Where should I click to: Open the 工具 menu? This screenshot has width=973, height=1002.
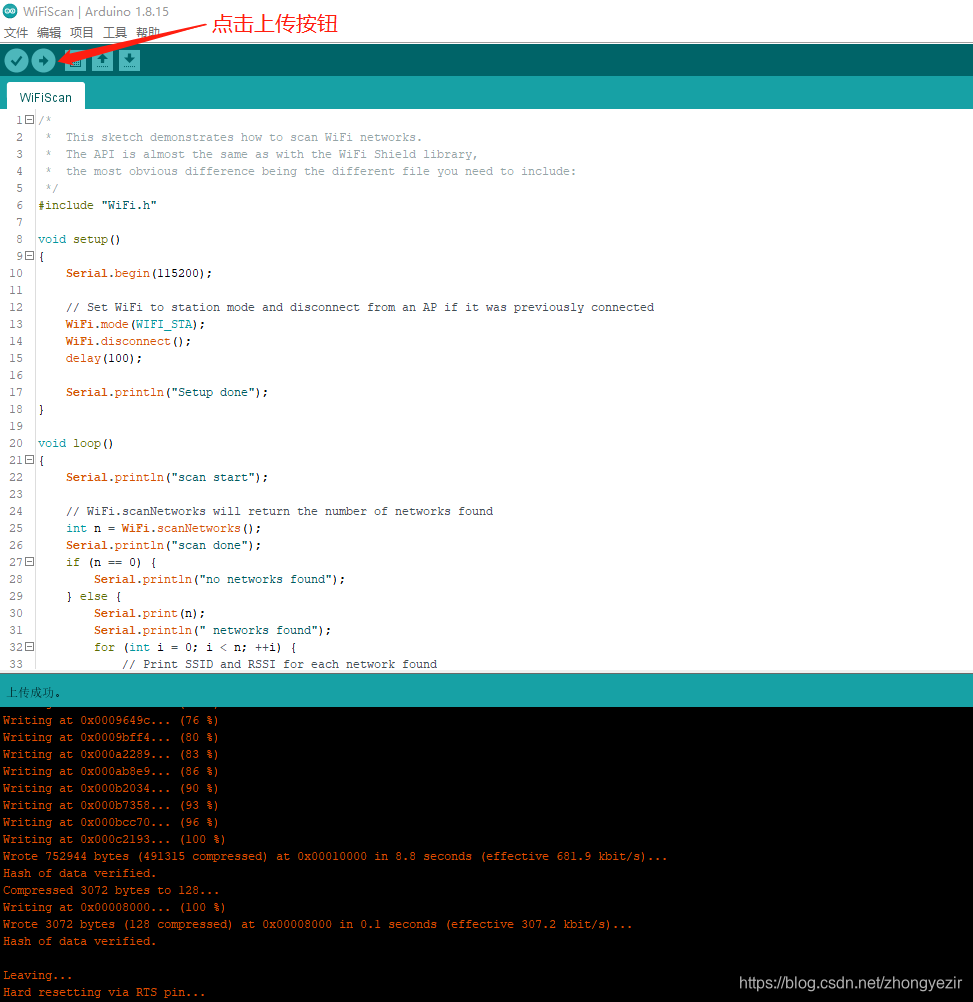114,33
